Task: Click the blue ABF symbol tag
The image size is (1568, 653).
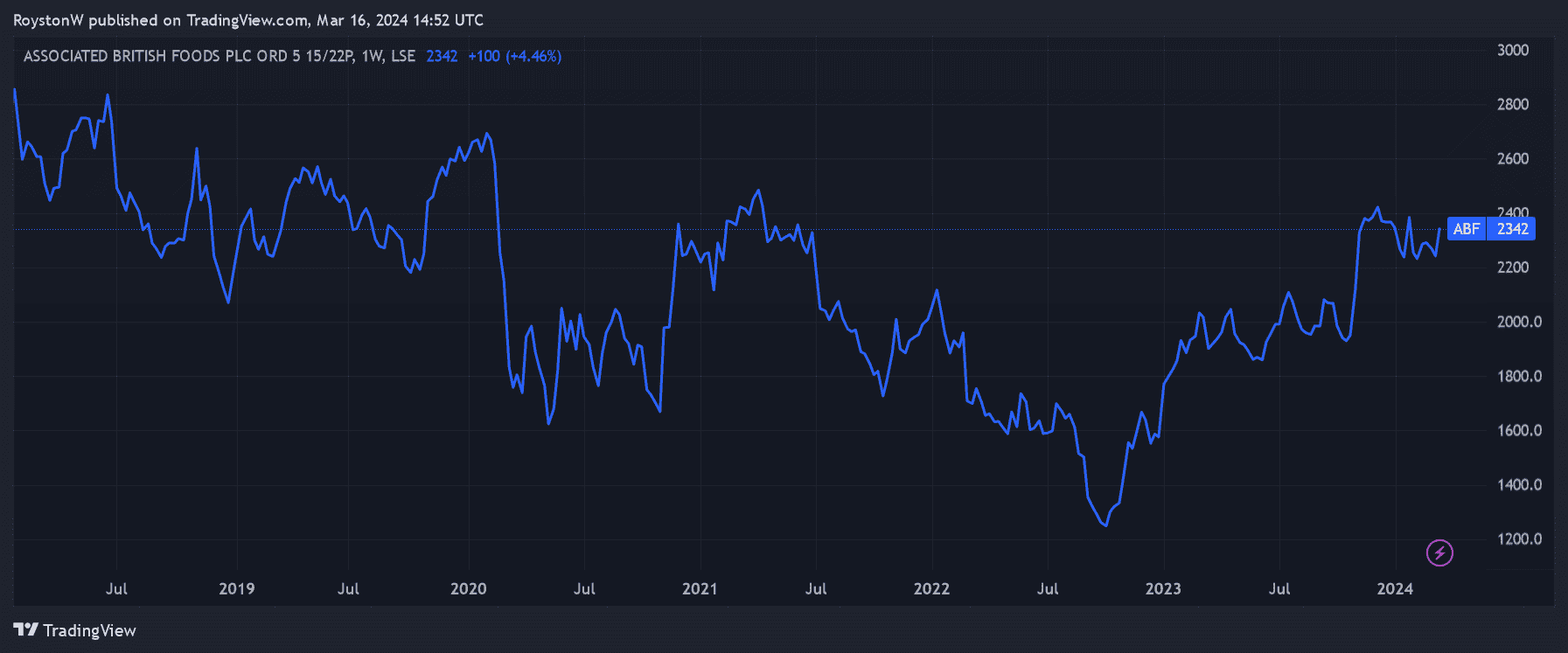Action: point(1467,229)
